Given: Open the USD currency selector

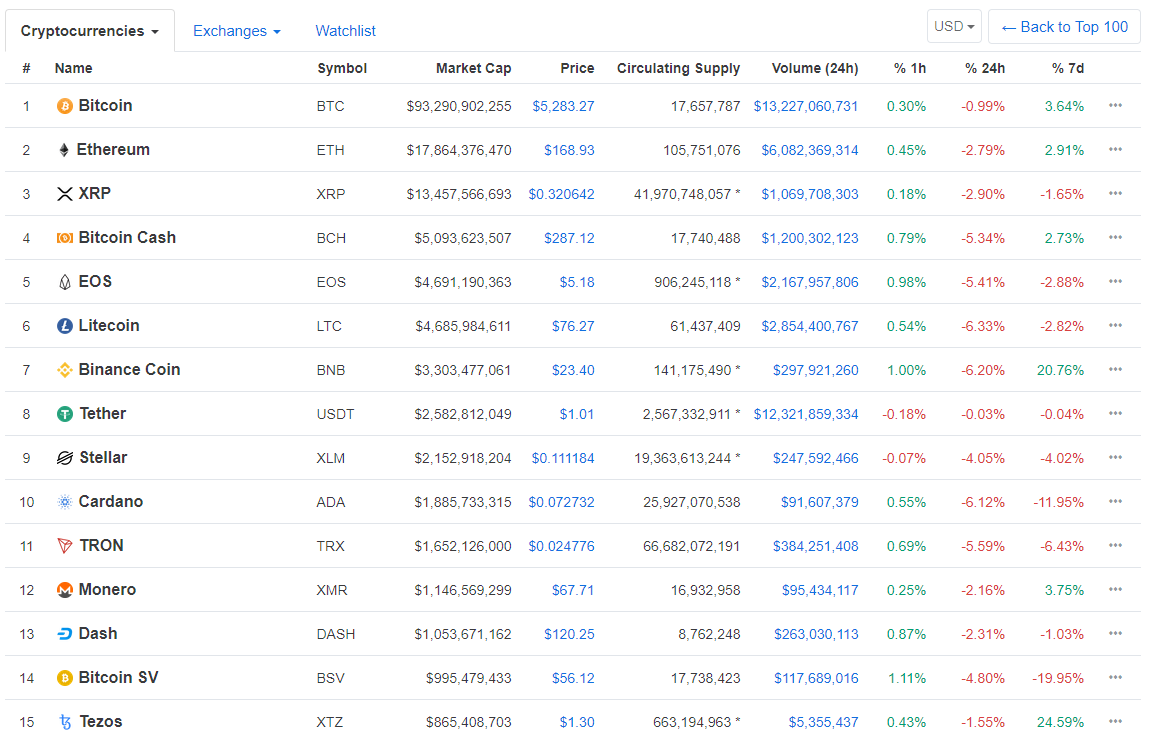Looking at the screenshot, I should coord(953,26).
